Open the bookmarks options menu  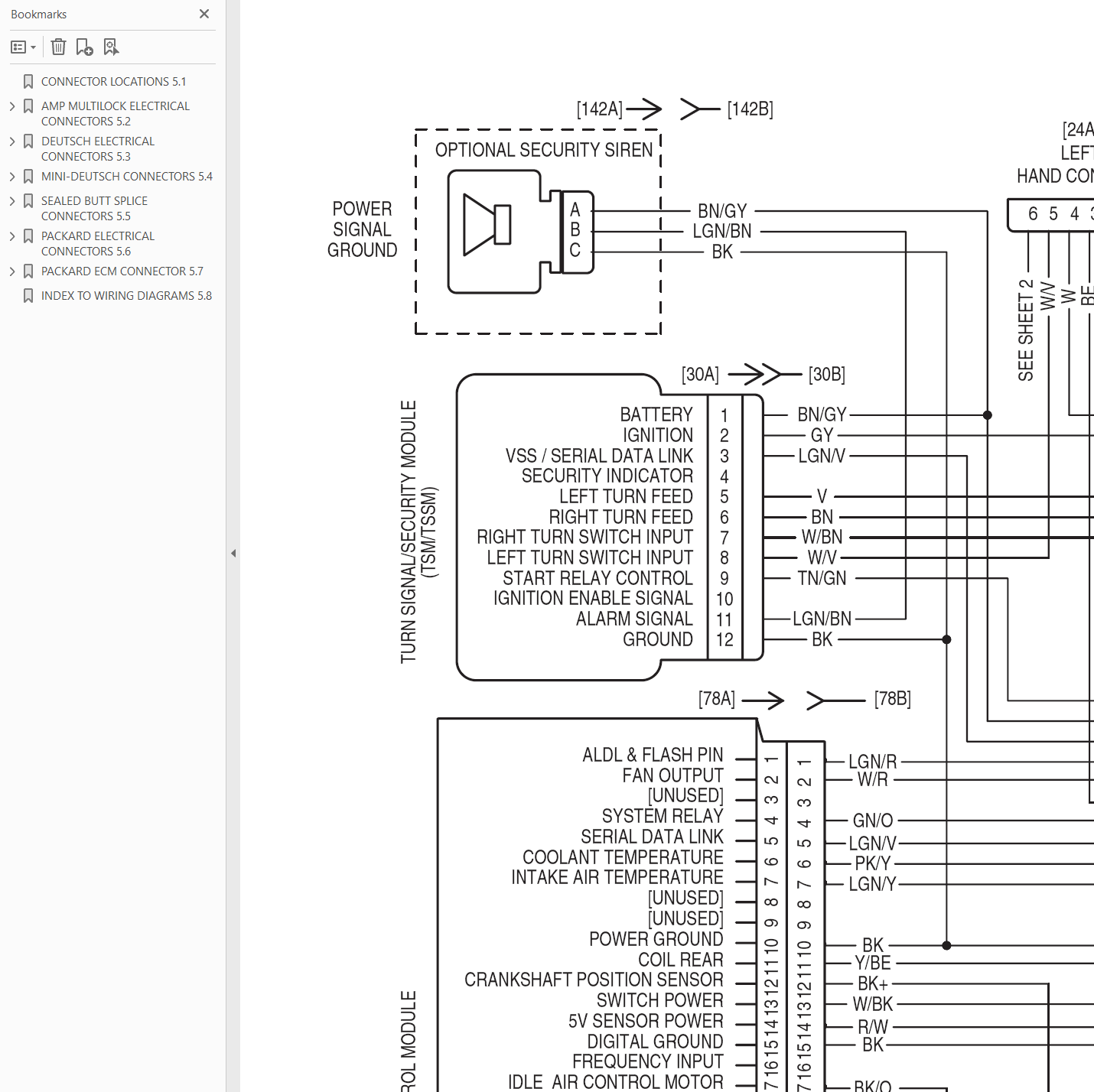pyautogui.click(x=24, y=47)
